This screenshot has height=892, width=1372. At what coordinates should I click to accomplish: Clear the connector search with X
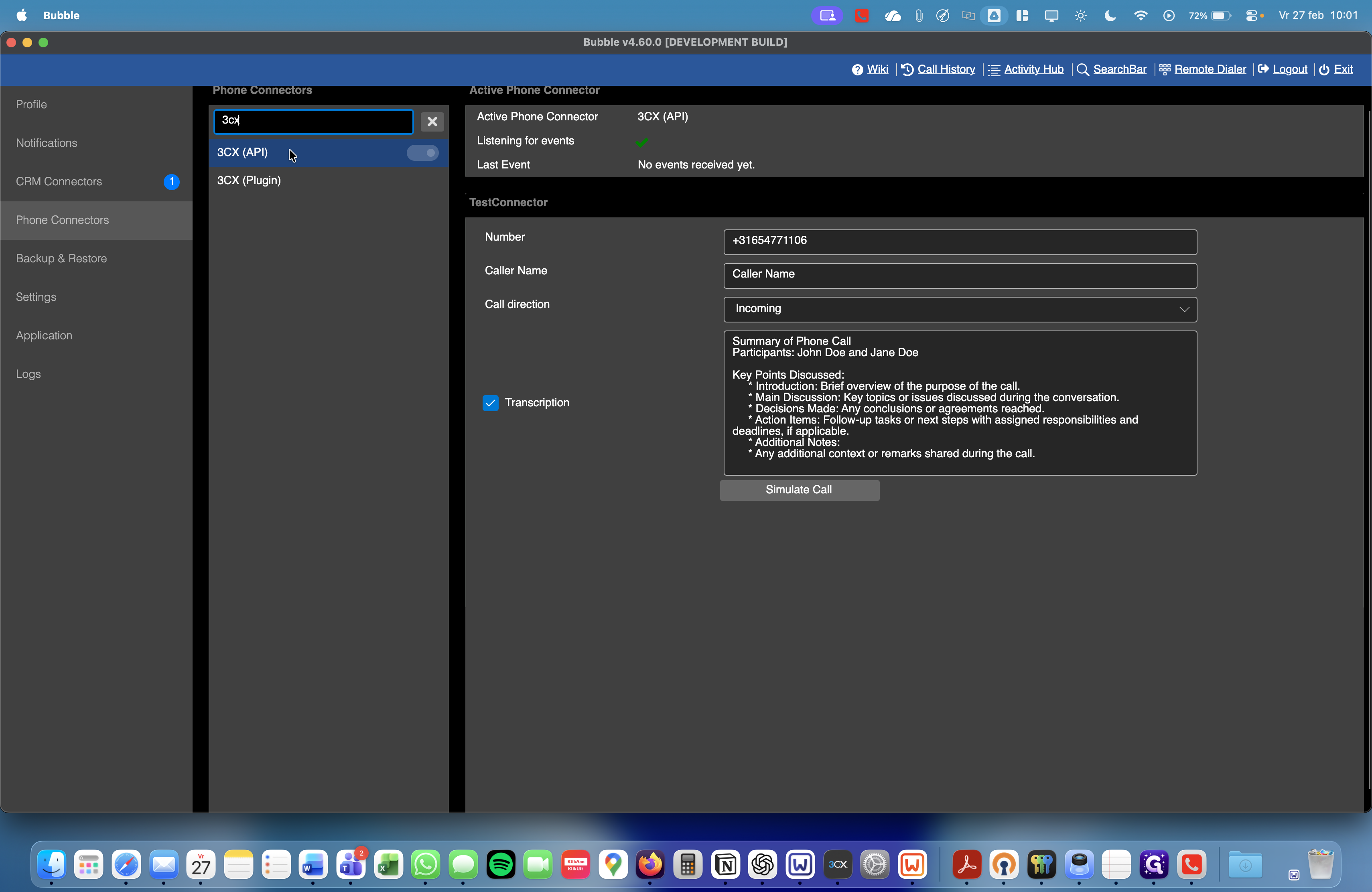point(432,122)
